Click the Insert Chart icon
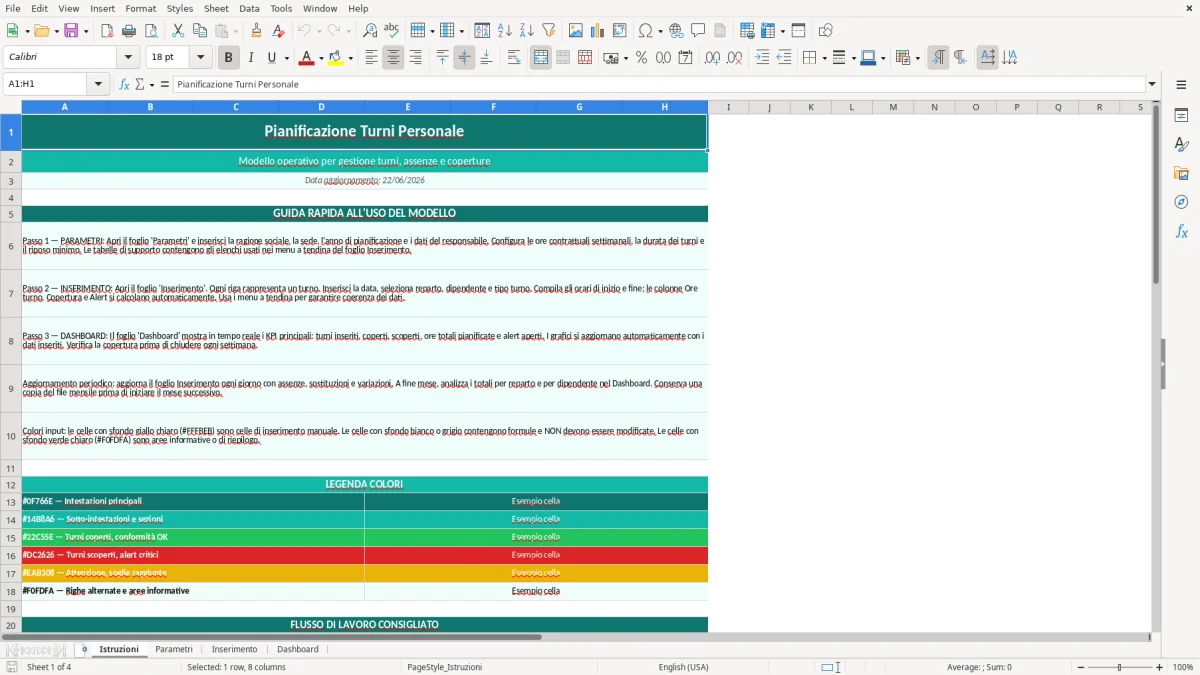Image resolution: width=1200 pixels, height=675 pixels. coord(598,31)
